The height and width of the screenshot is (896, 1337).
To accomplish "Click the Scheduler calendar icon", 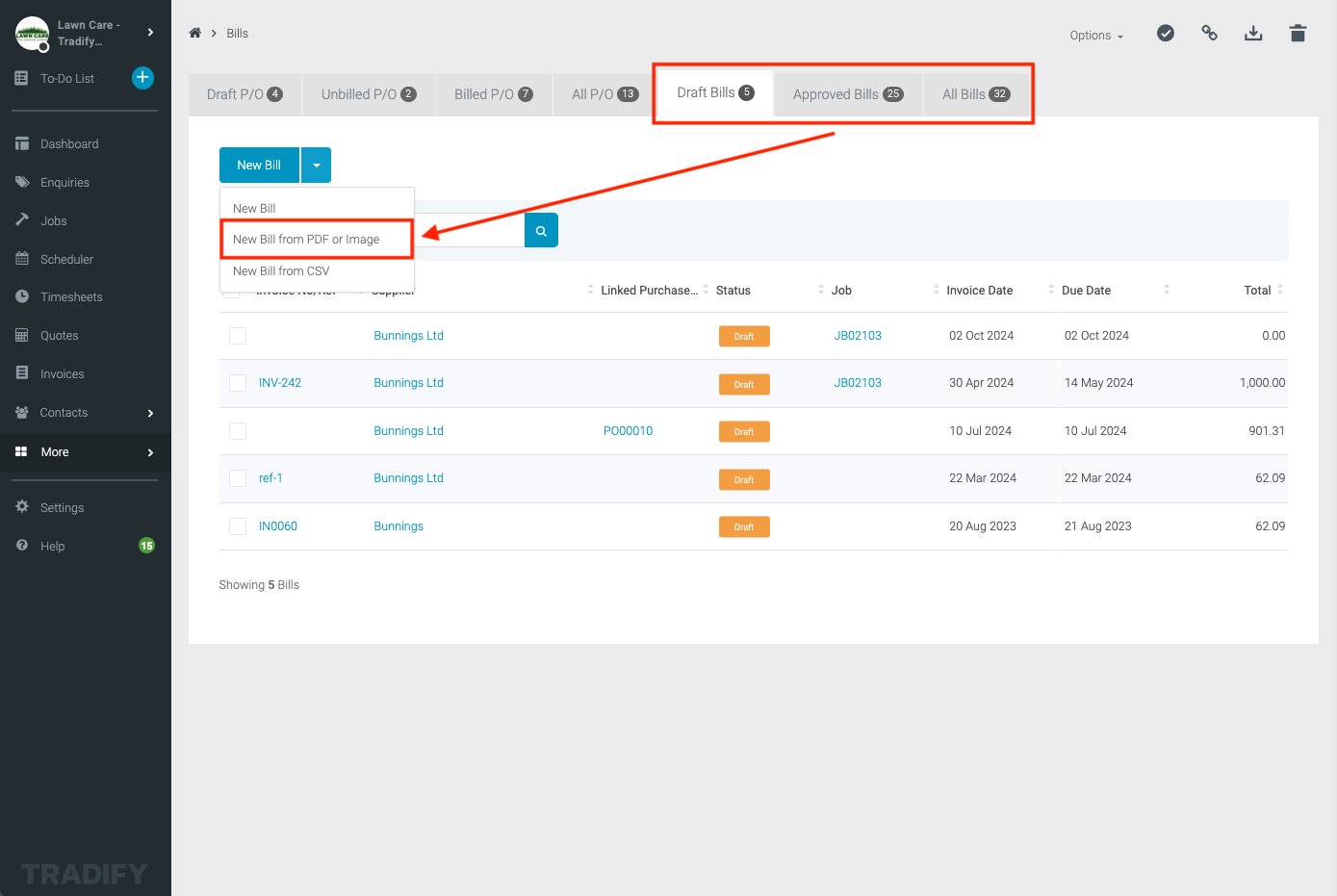I will 22,259.
